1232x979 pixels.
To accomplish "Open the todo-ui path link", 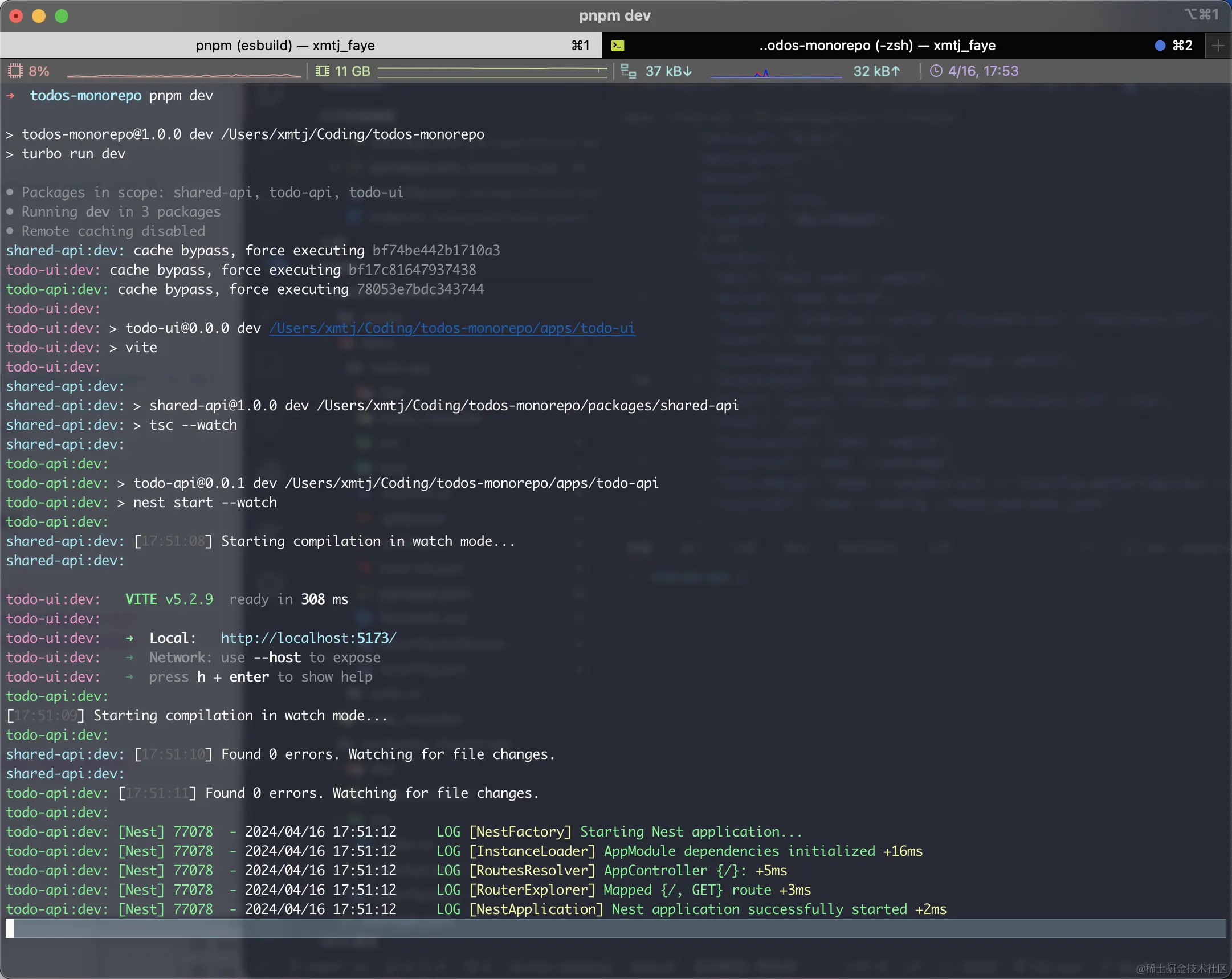I will coord(451,328).
